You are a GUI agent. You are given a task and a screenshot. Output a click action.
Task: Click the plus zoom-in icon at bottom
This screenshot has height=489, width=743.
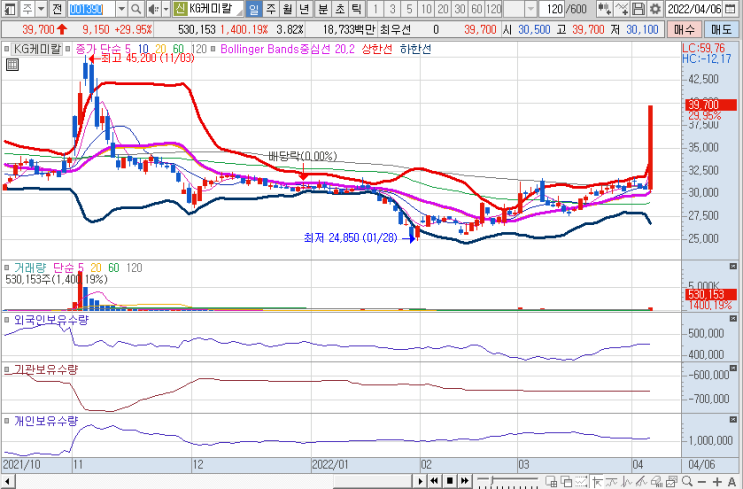click(x=717, y=482)
